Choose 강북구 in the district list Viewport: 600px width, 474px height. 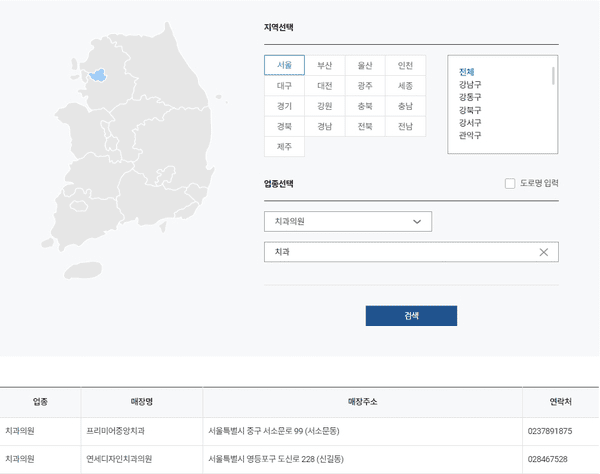(x=470, y=110)
